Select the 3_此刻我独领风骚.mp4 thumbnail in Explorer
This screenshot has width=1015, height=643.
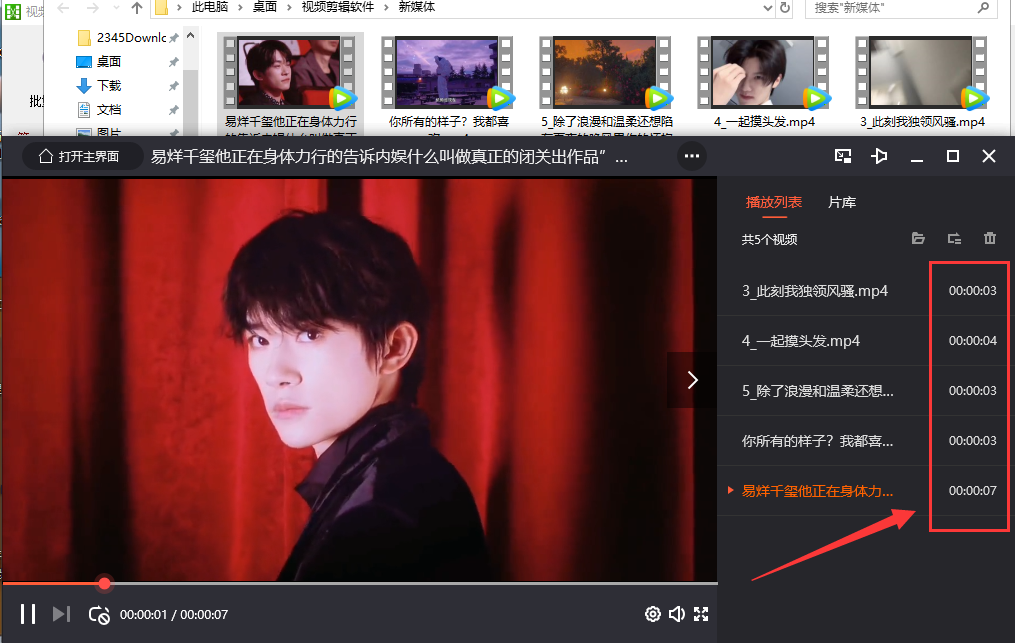tap(921, 72)
